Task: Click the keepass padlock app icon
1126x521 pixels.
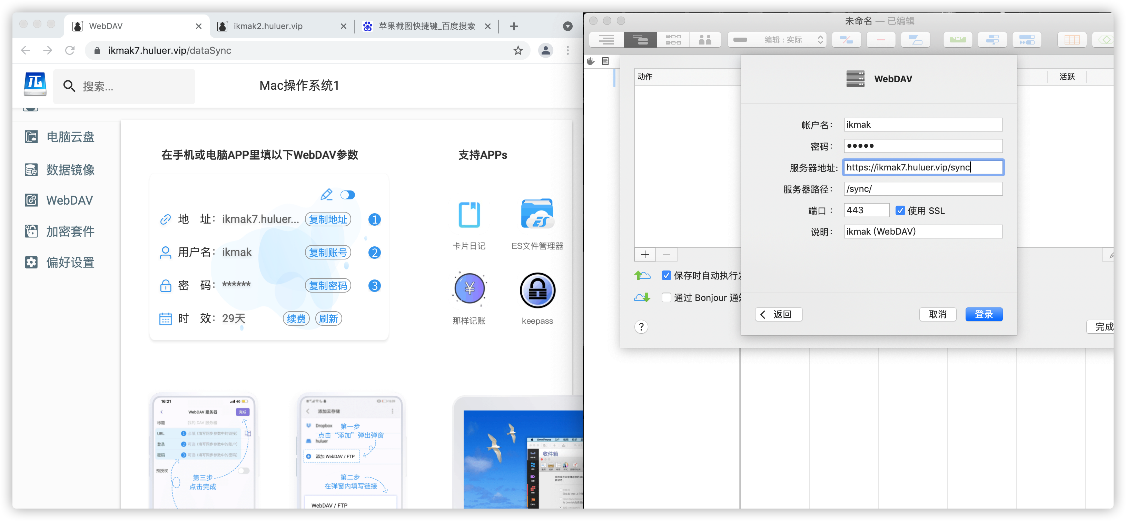Action: (x=537, y=290)
